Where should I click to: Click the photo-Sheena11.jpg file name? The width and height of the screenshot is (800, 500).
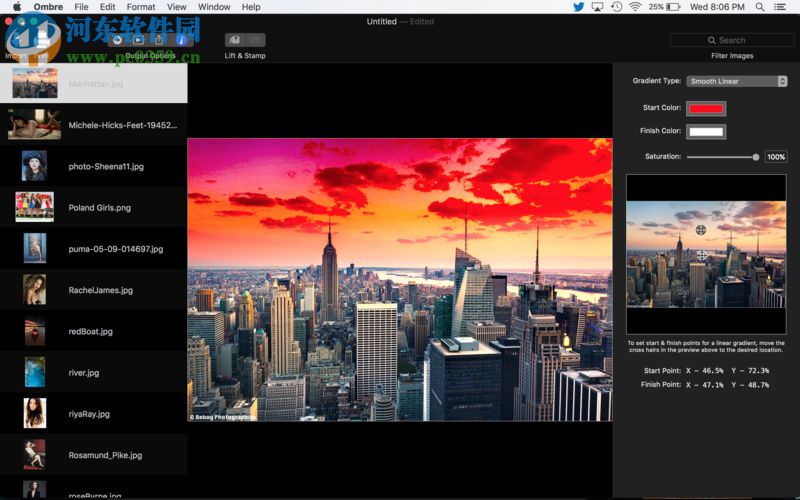tap(106, 166)
